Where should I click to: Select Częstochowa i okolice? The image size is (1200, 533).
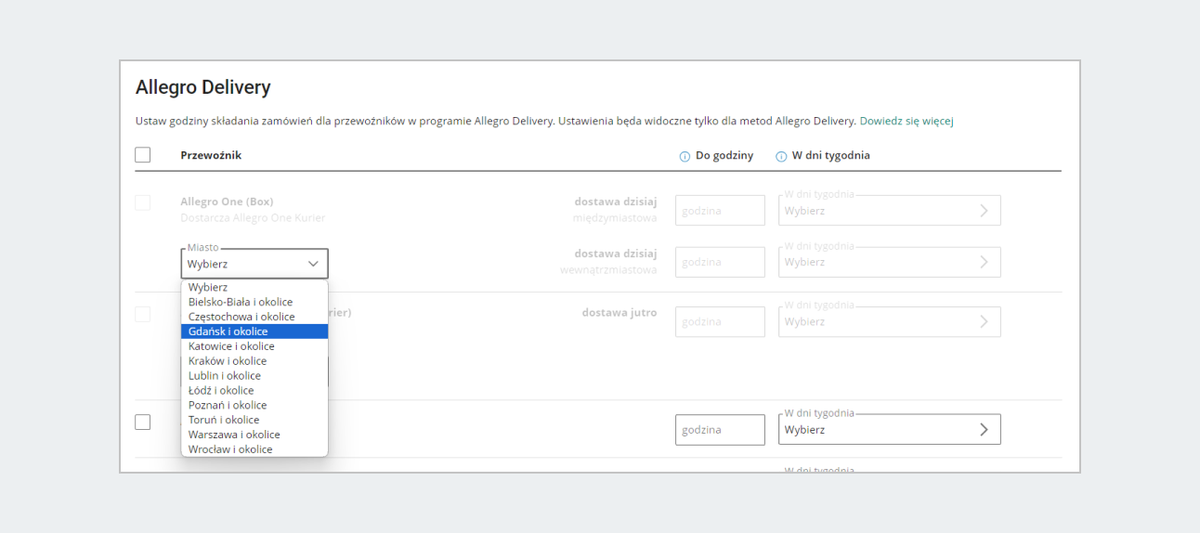tap(254, 317)
